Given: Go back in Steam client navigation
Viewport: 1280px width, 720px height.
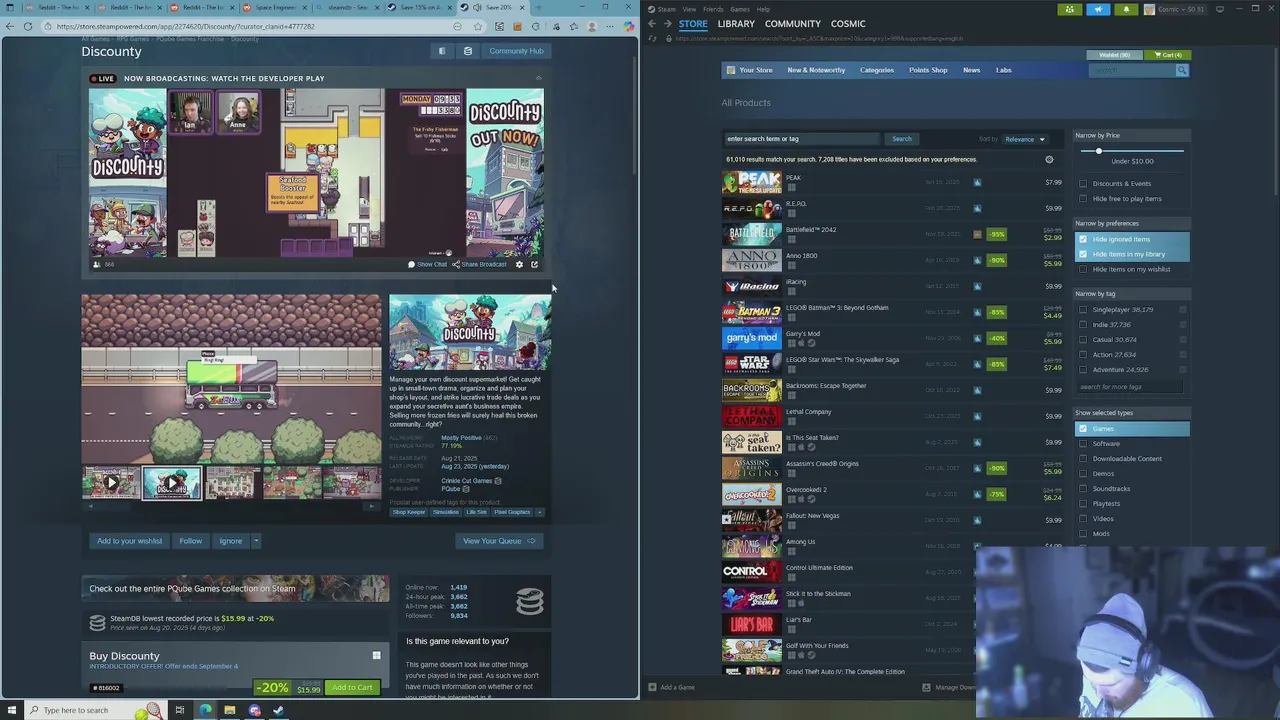Looking at the screenshot, I should (651, 23).
